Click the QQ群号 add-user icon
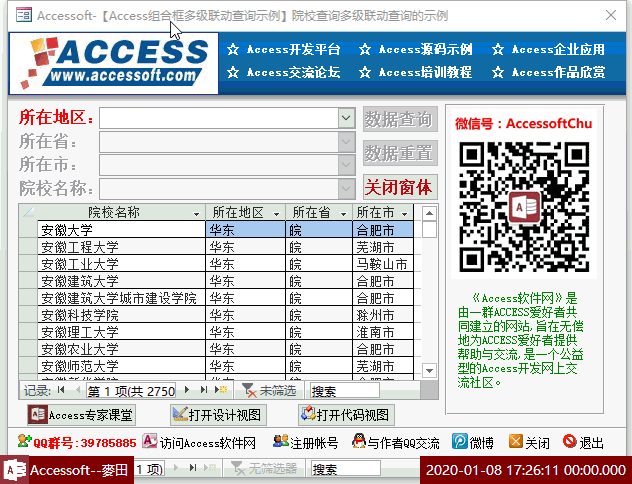 (x=24, y=441)
